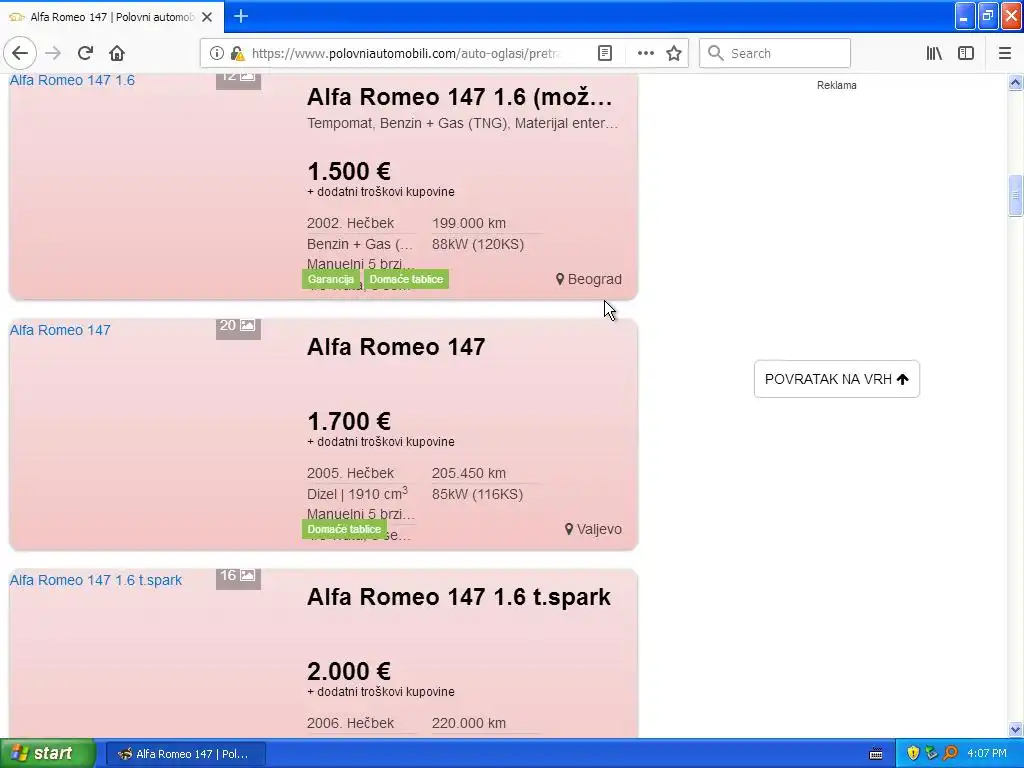Screen dimensions: 1024x768
Task: Click the forward navigation arrow
Action: pos(54,53)
